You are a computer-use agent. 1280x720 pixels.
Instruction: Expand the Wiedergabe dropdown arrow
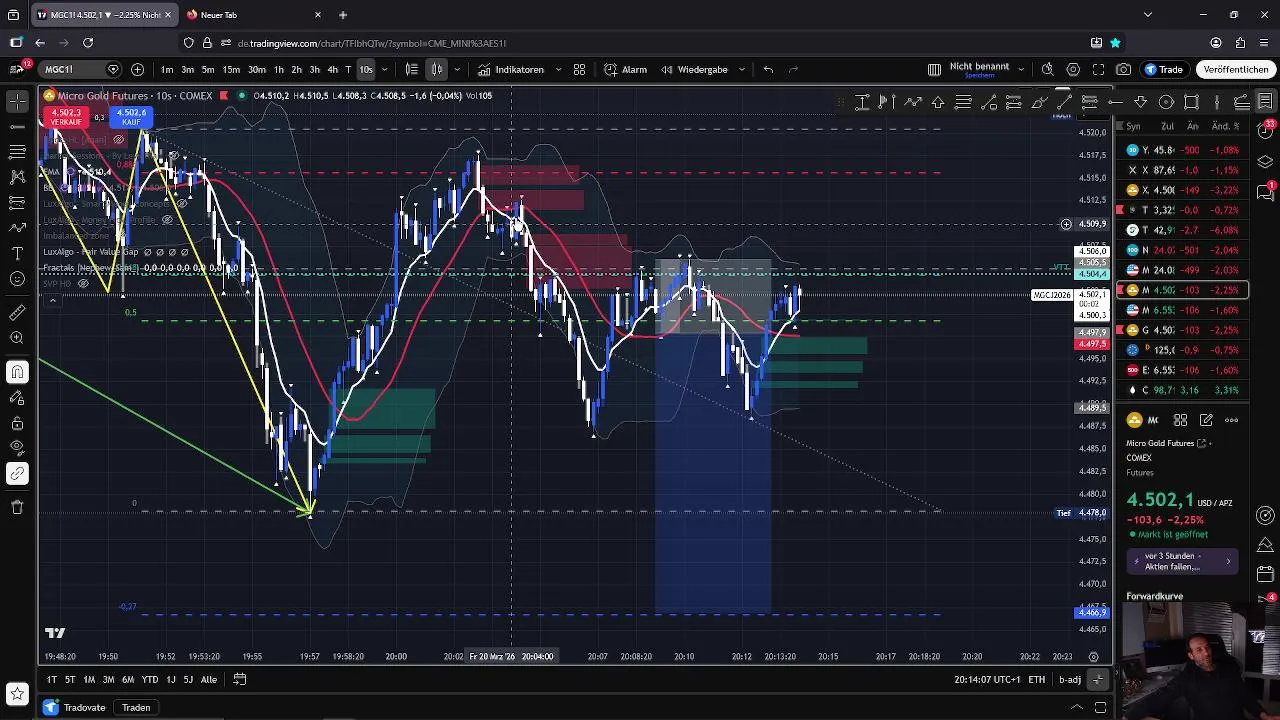pyautogui.click(x=741, y=69)
